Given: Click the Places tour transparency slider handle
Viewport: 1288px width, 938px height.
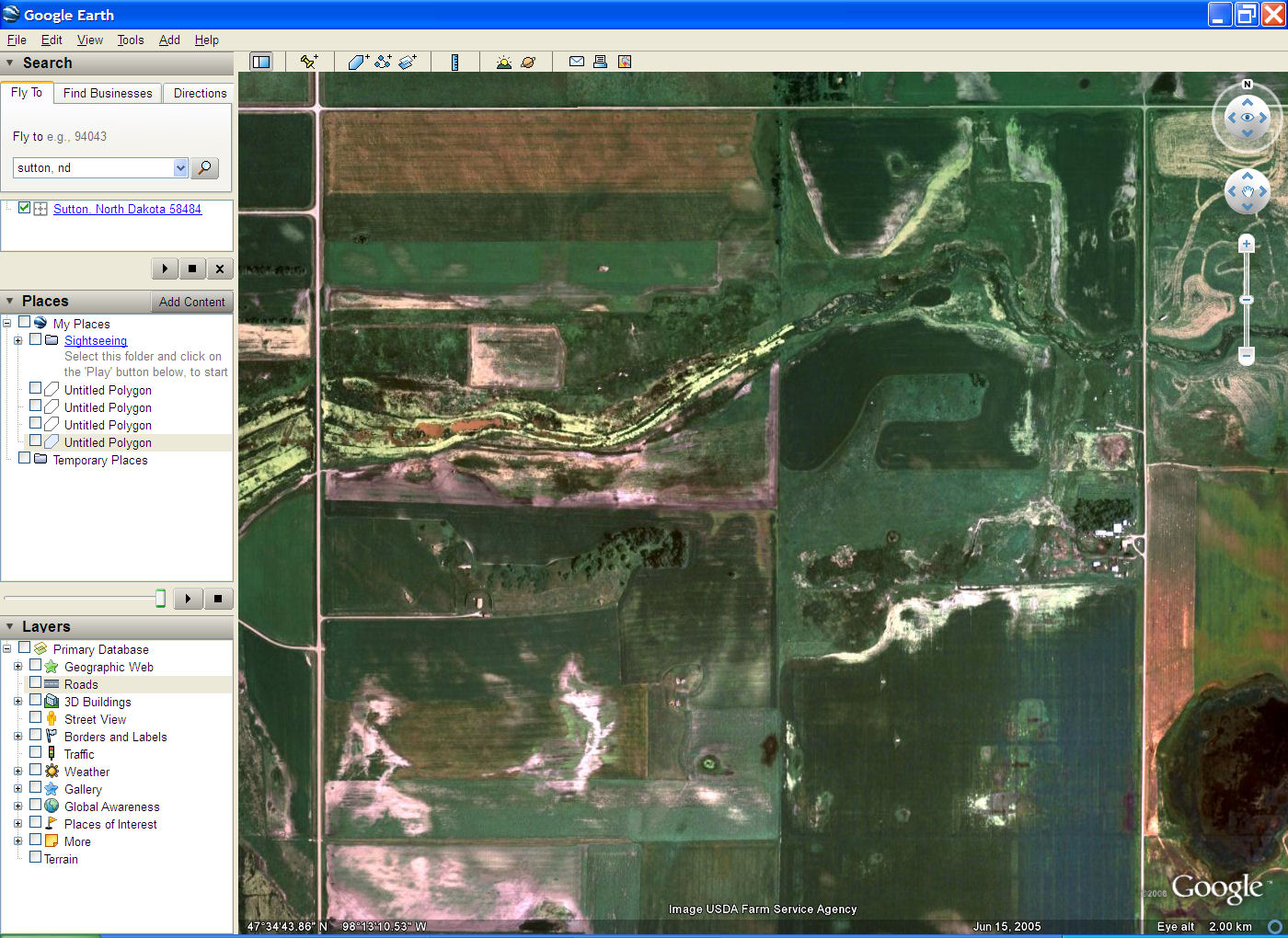Looking at the screenshot, I should 160,599.
